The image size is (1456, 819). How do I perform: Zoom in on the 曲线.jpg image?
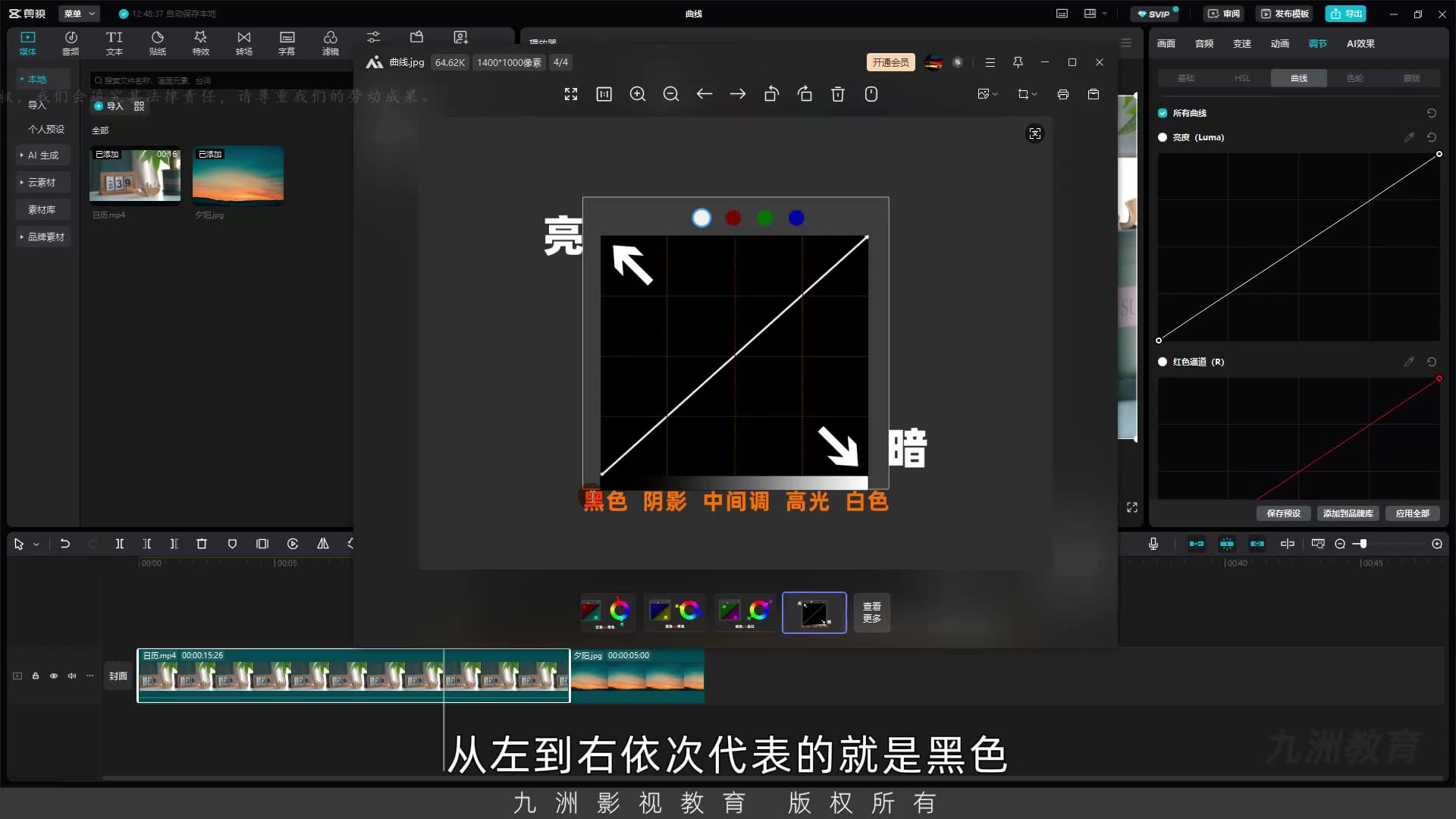point(638,94)
